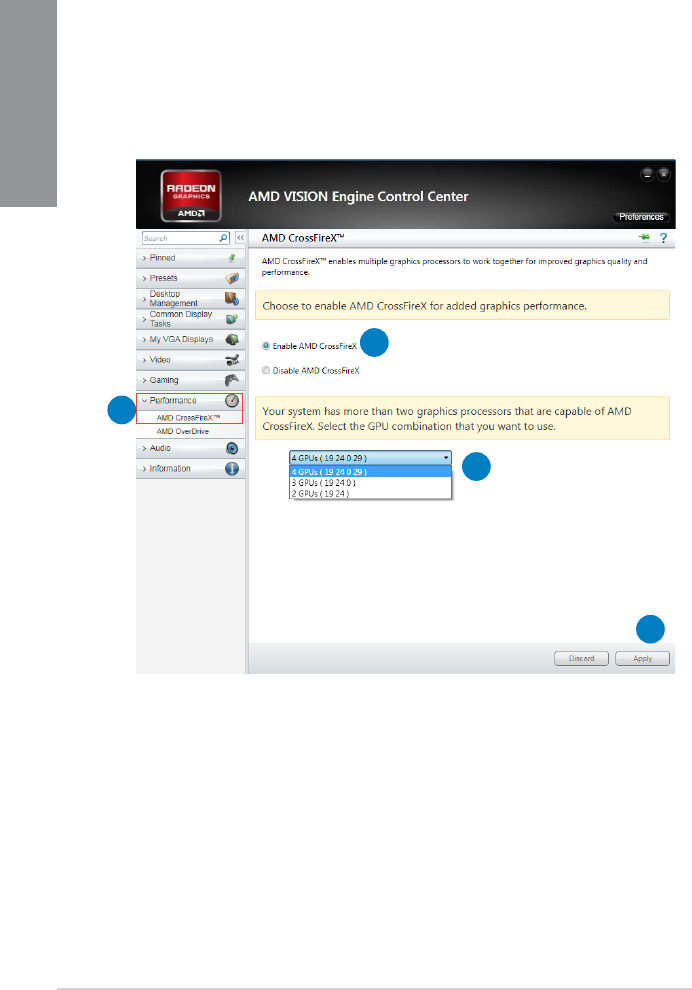Click into the Search field
The image size is (692, 990).
point(180,238)
